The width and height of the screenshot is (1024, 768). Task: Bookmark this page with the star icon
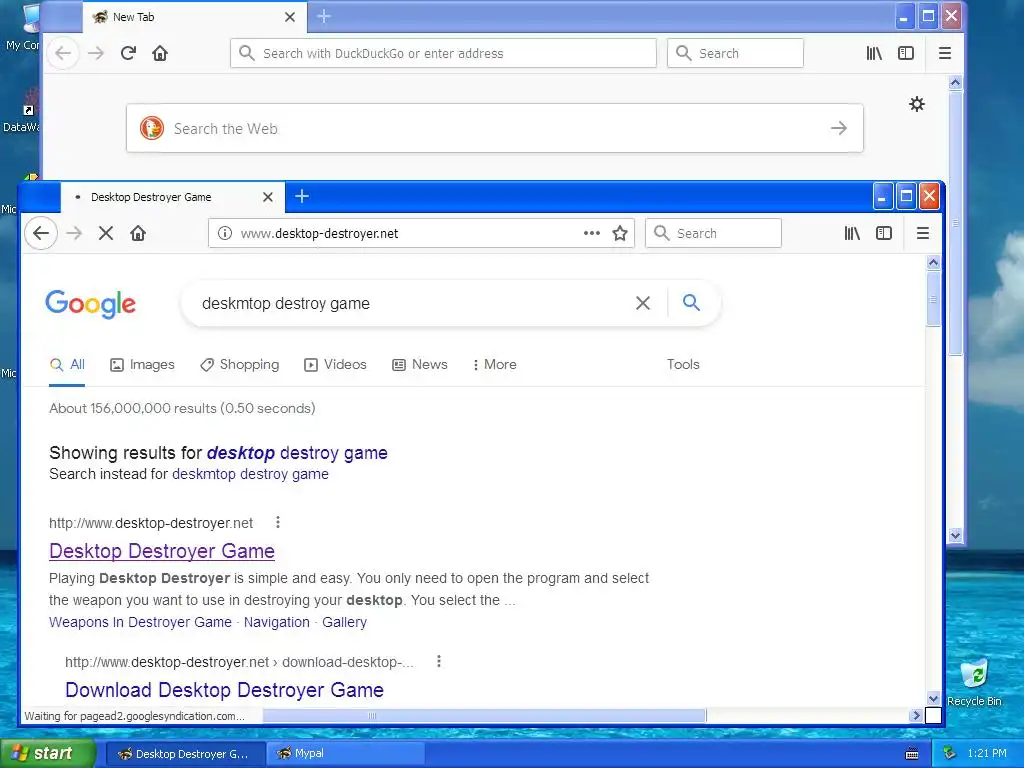(x=620, y=233)
